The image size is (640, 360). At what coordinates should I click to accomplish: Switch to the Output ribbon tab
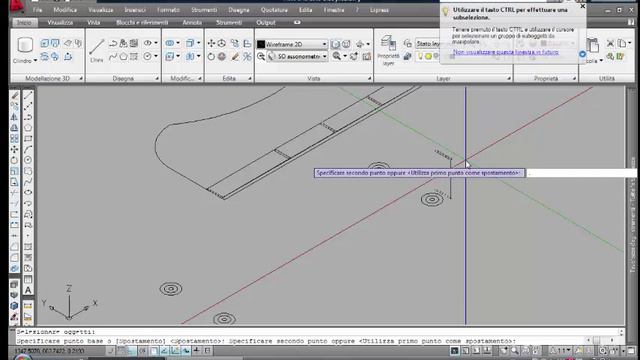pyautogui.click(x=266, y=22)
